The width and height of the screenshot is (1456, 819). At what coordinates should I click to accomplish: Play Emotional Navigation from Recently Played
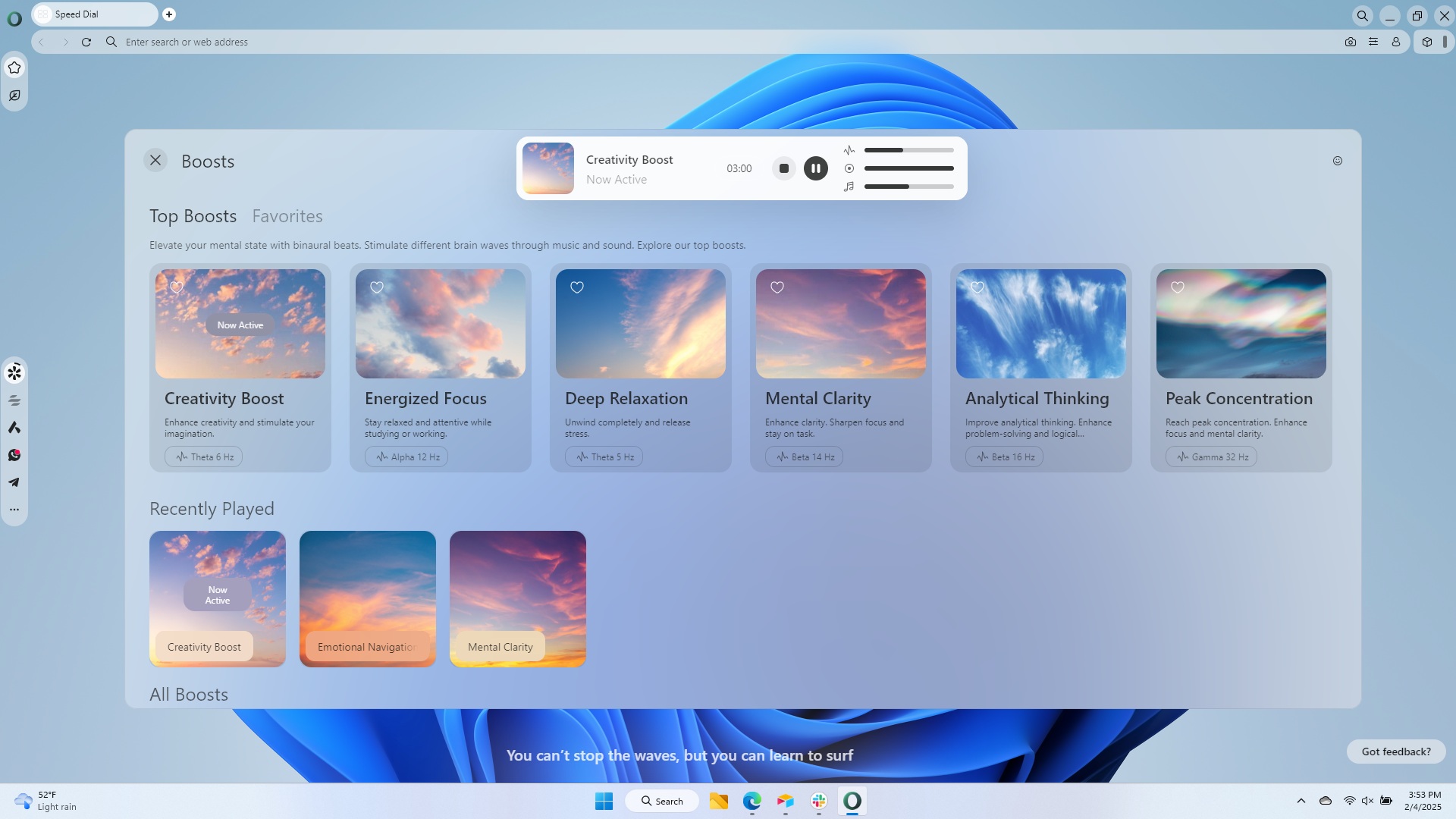coord(368,599)
